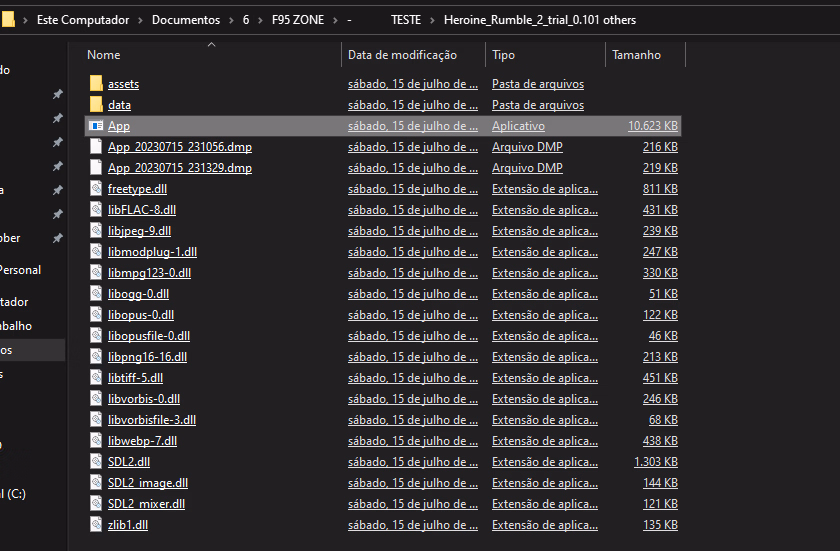
Task: Select the SDL2.dll file icon
Action: pyautogui.click(x=96, y=461)
